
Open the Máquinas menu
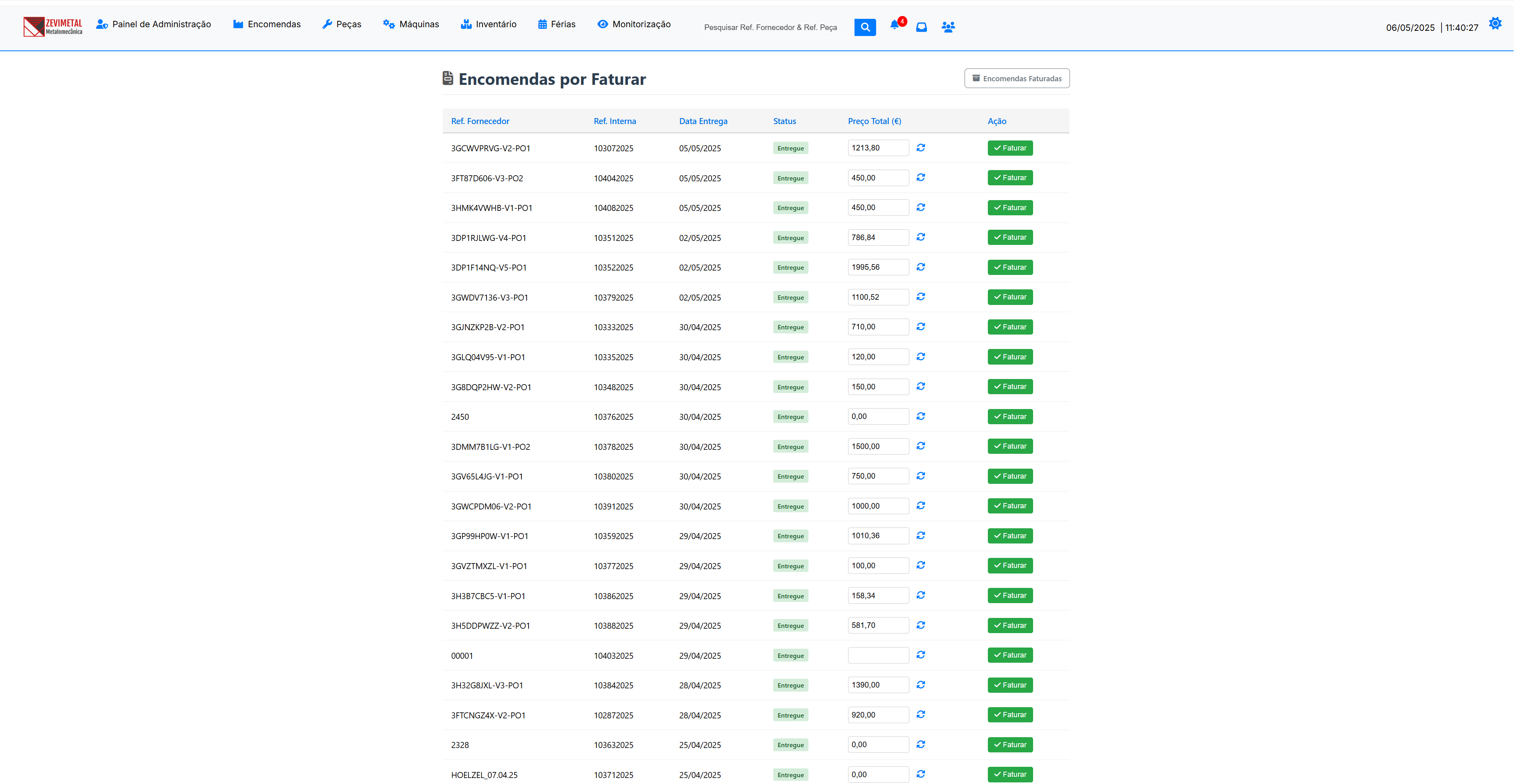click(x=411, y=24)
